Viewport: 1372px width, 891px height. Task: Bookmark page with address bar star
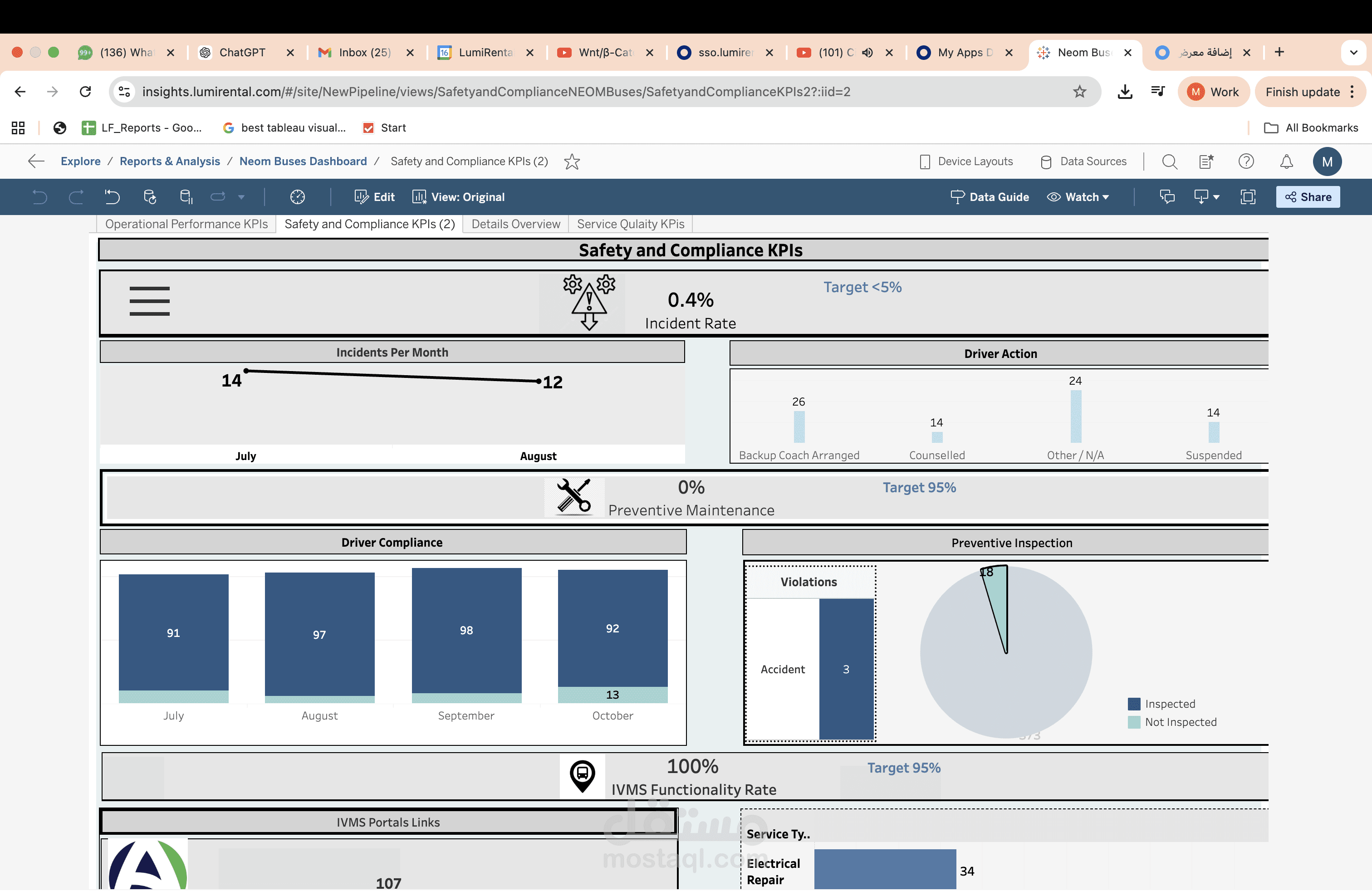(1079, 92)
